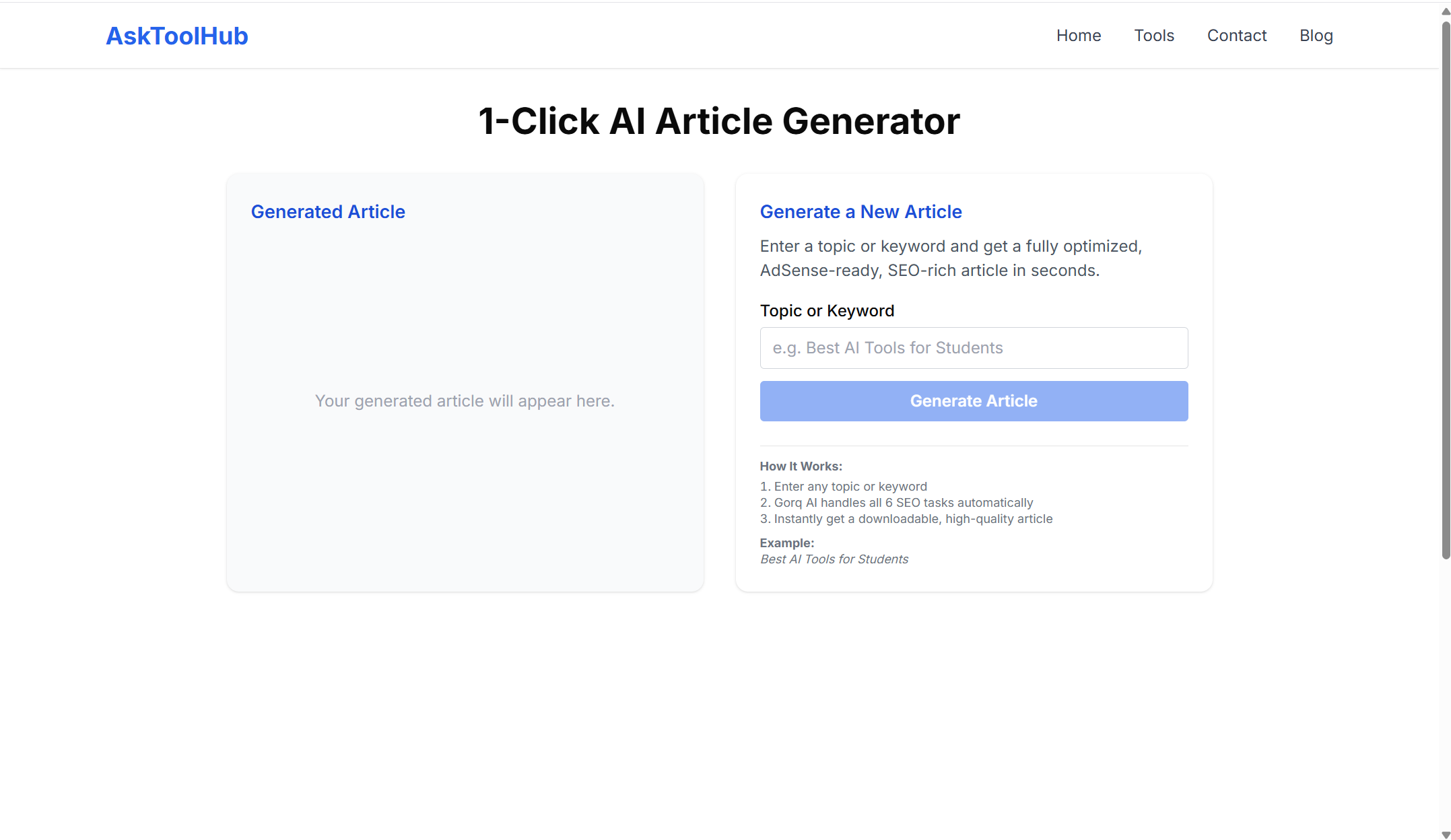Click step 3 about downloadable article
The image size is (1451, 840).
pos(906,519)
